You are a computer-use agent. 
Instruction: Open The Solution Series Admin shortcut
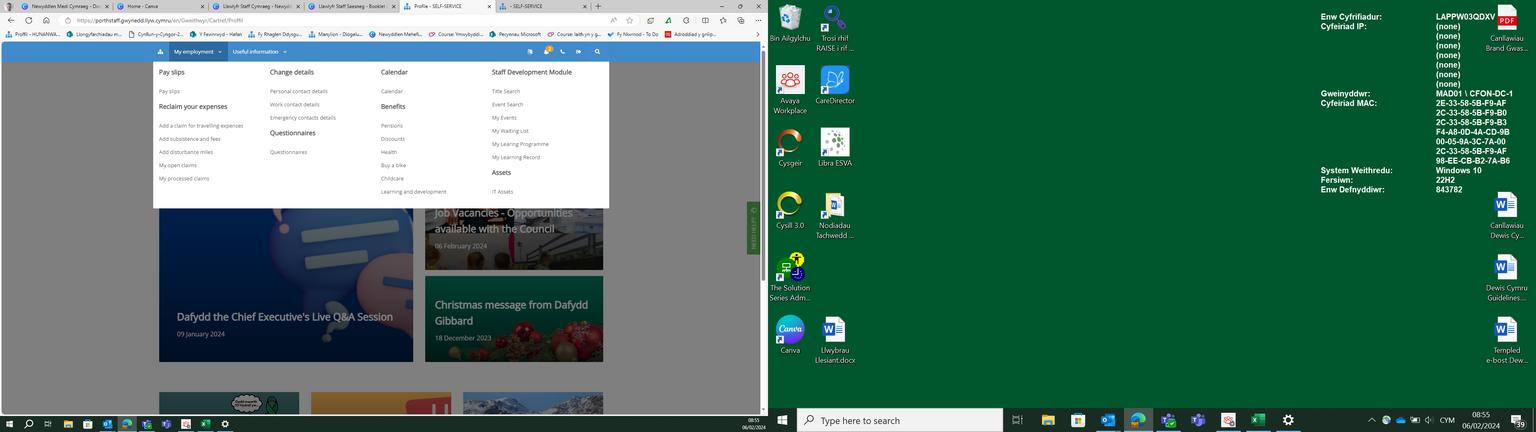[790, 278]
